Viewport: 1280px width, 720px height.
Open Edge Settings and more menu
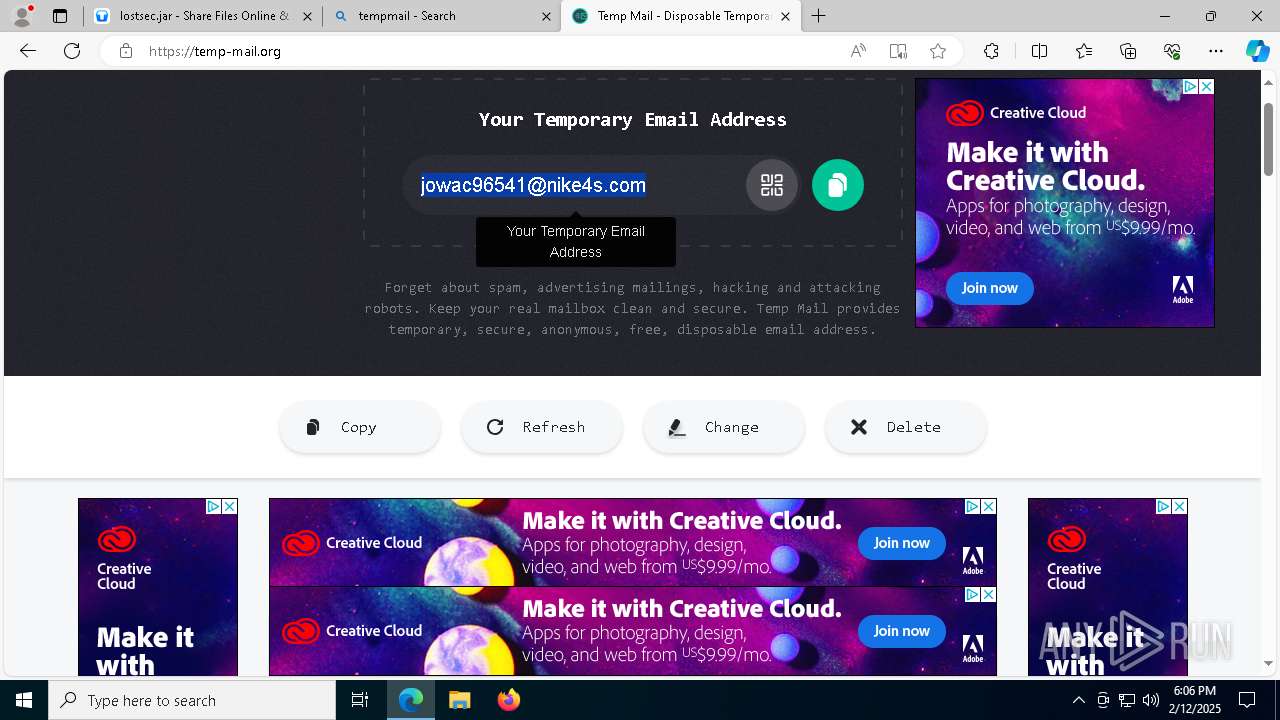[1216, 51]
